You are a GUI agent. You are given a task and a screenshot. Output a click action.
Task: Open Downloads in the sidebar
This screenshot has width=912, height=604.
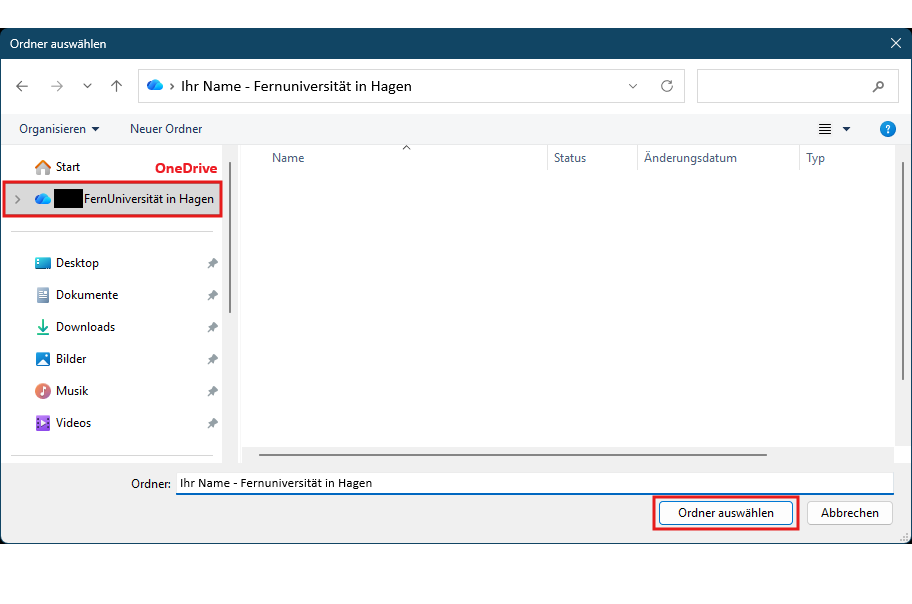(x=75, y=327)
